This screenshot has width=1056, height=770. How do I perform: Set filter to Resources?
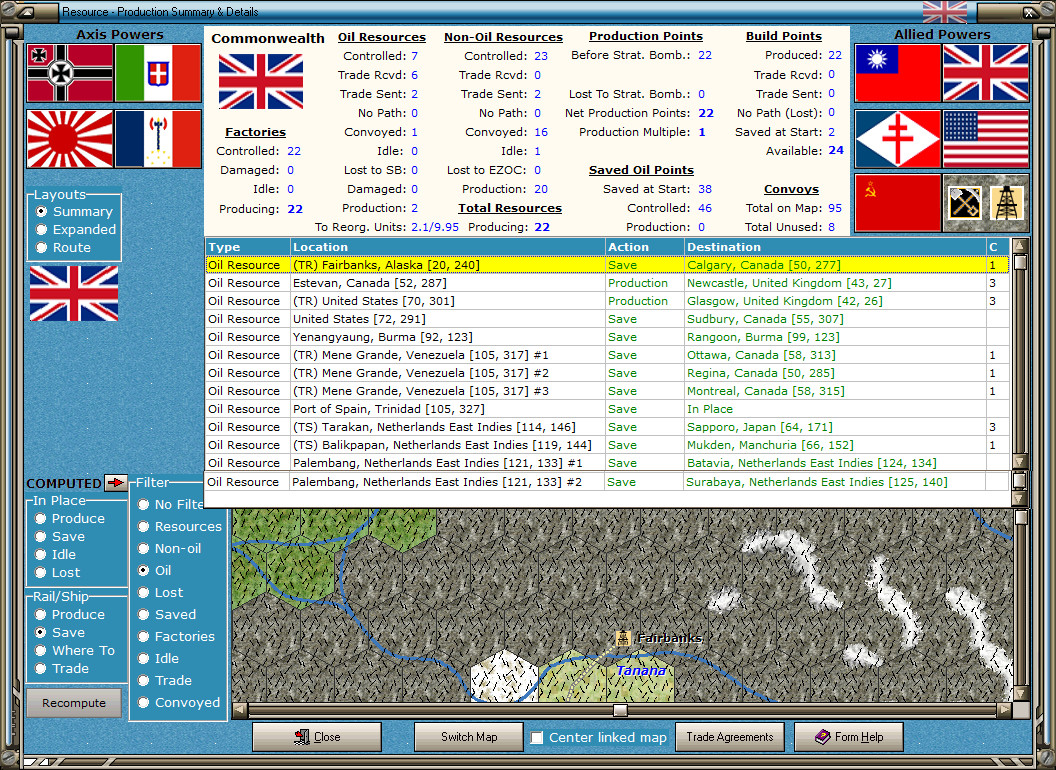[x=143, y=527]
